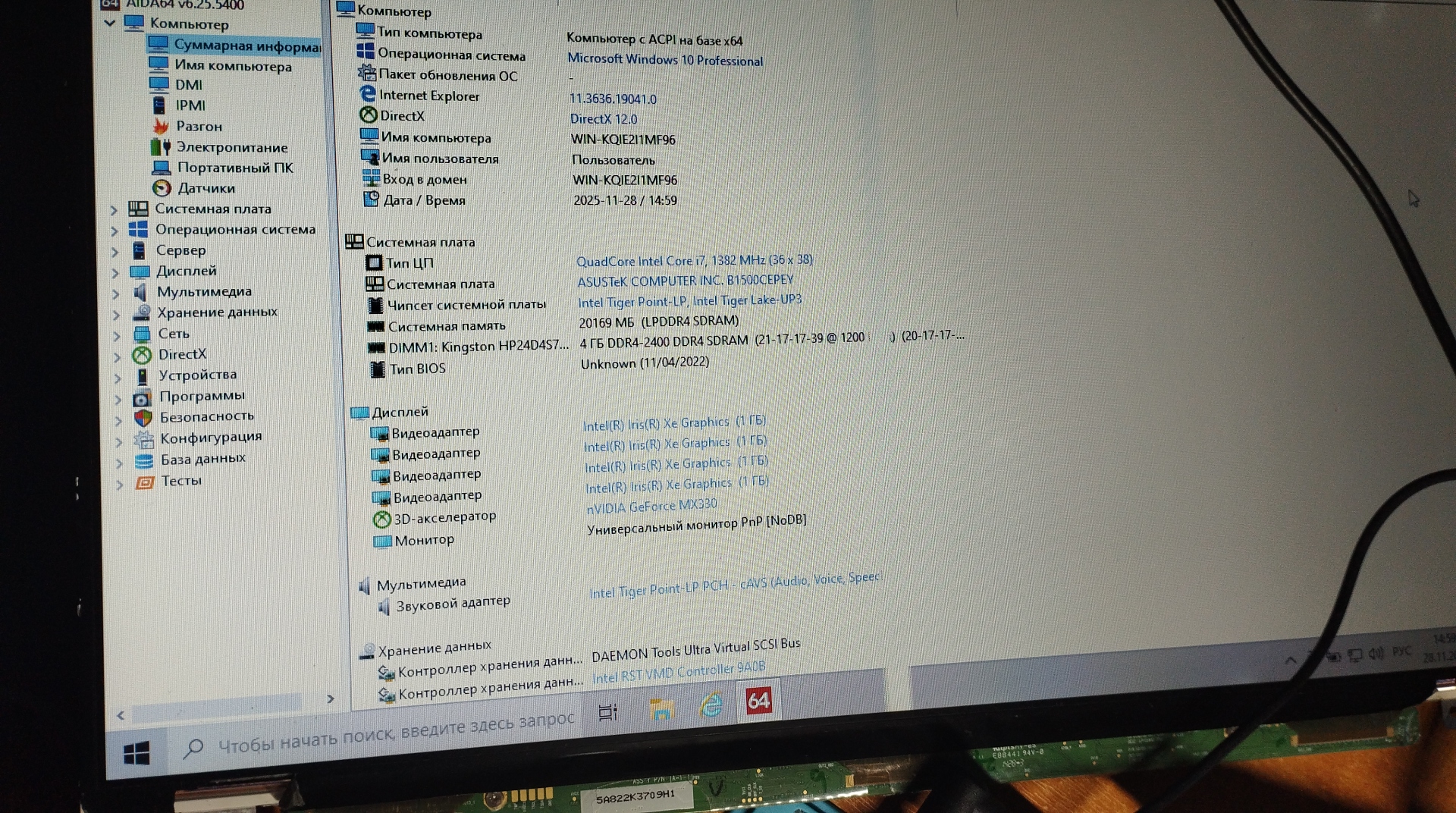Click the Разгон flame icon in tree
The height and width of the screenshot is (813, 1456).
[160, 126]
